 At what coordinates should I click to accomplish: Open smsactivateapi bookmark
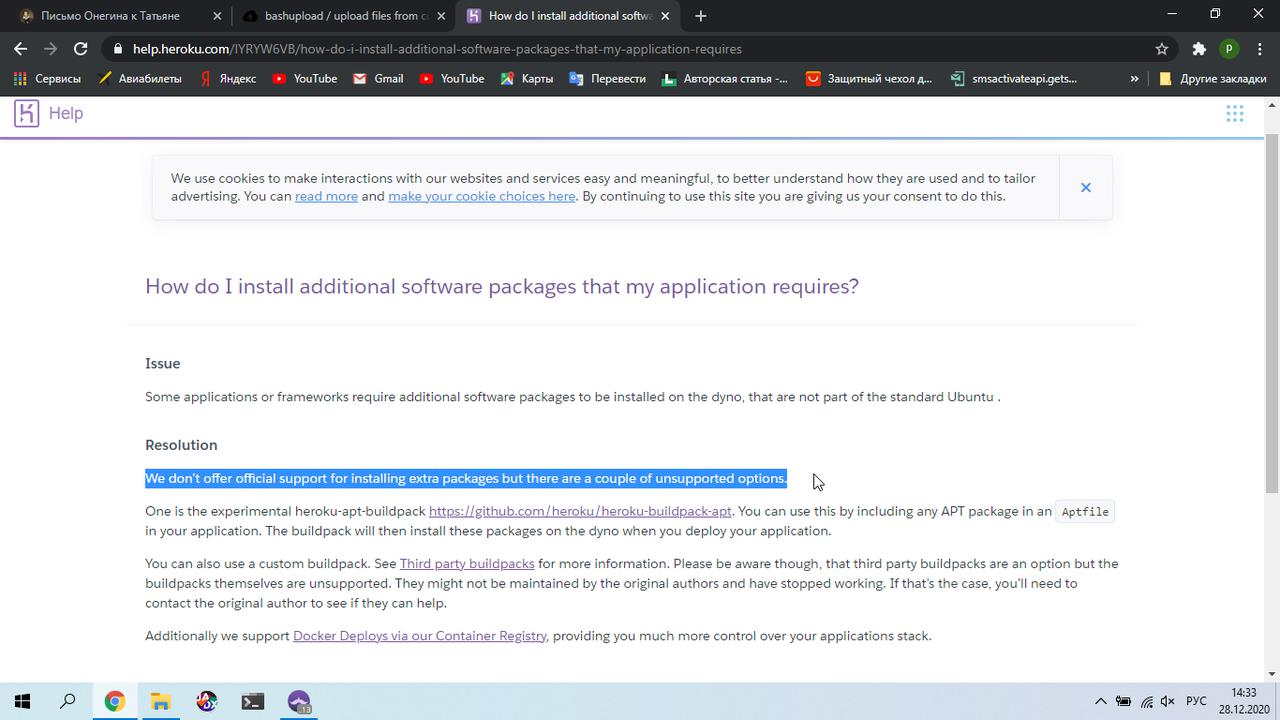(x=1014, y=78)
